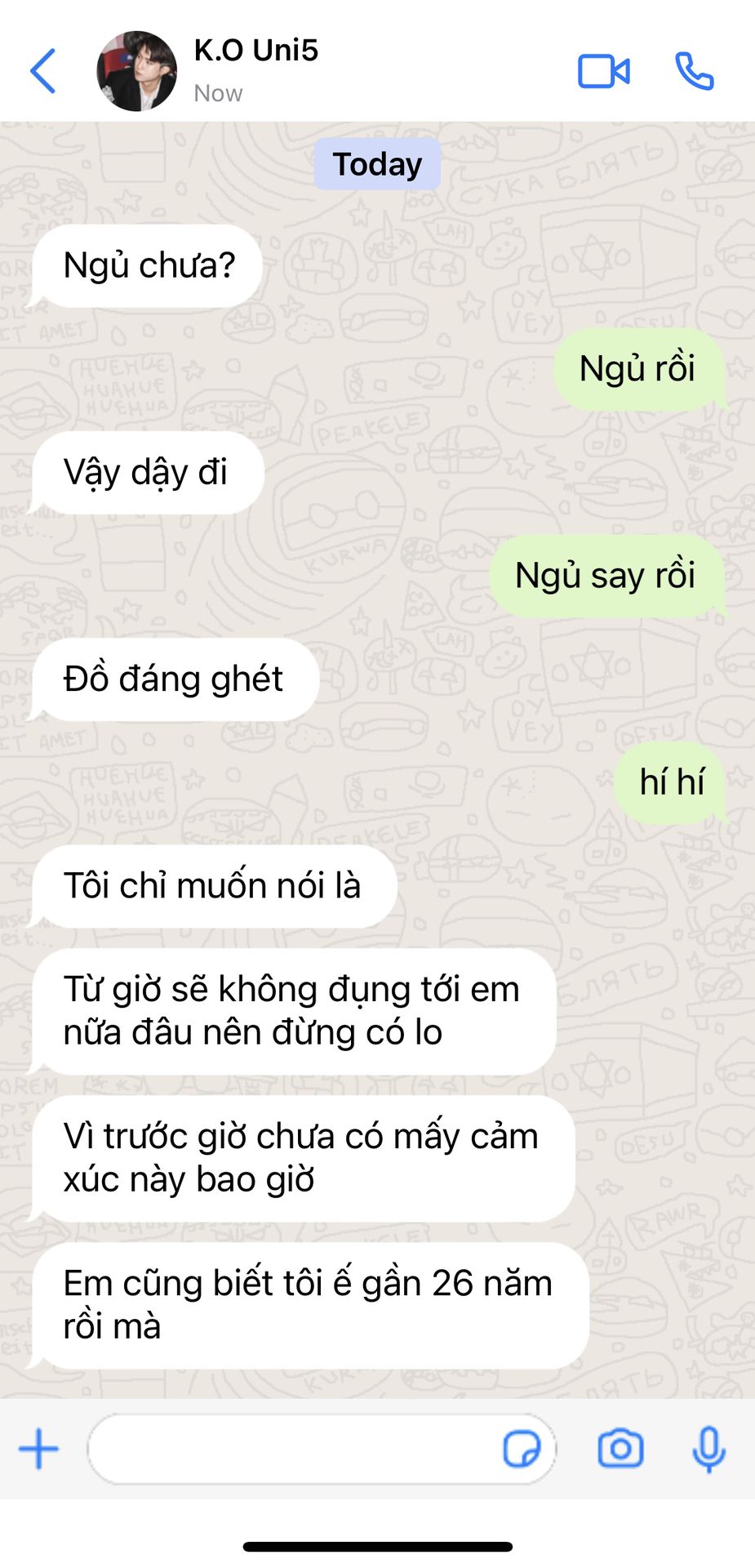Select the 'Tôi chỉ muốn nói là' message
Screen dimensions: 755x1568
(x=214, y=886)
